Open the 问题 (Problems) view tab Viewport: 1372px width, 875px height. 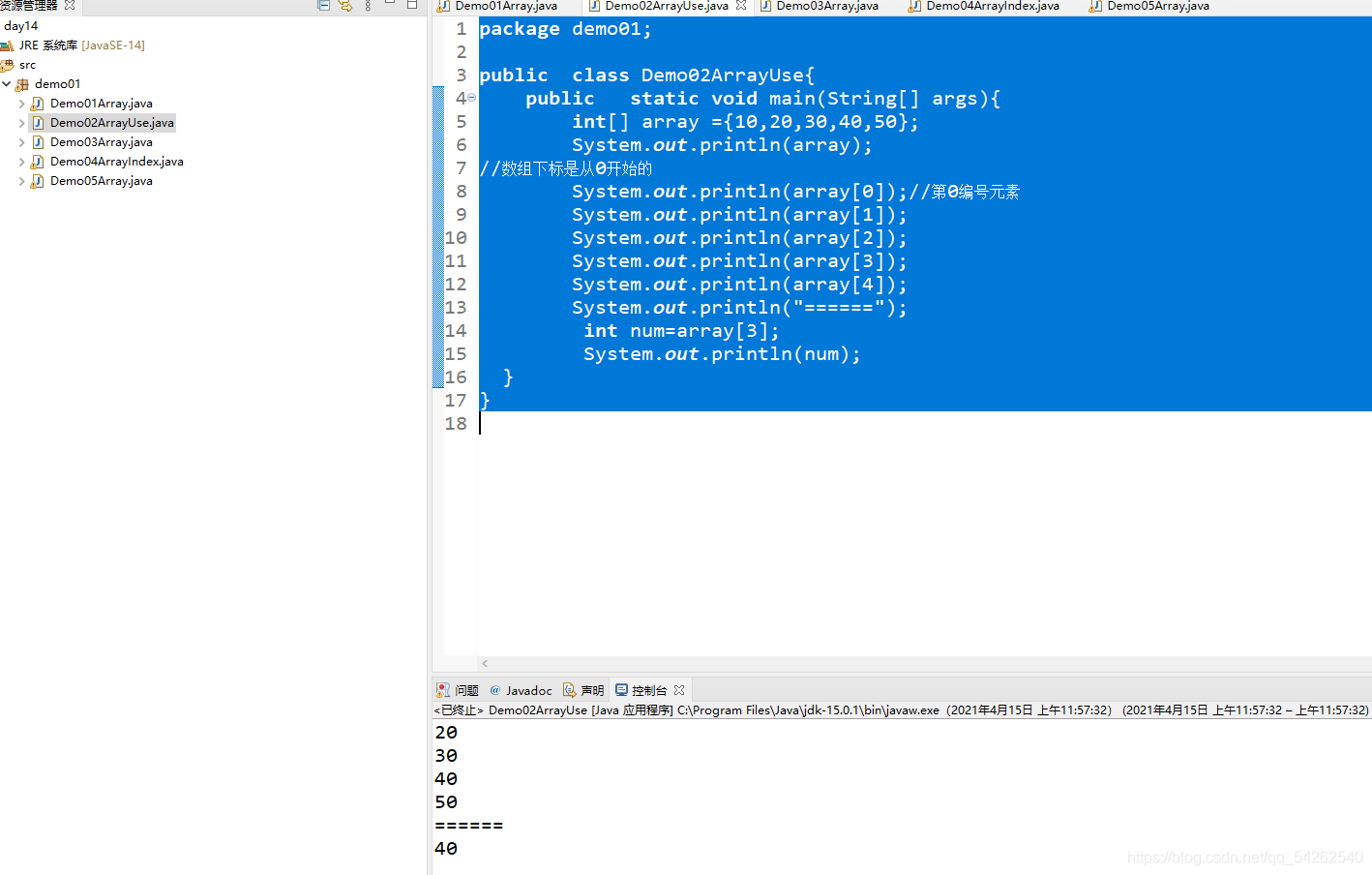[x=467, y=690]
